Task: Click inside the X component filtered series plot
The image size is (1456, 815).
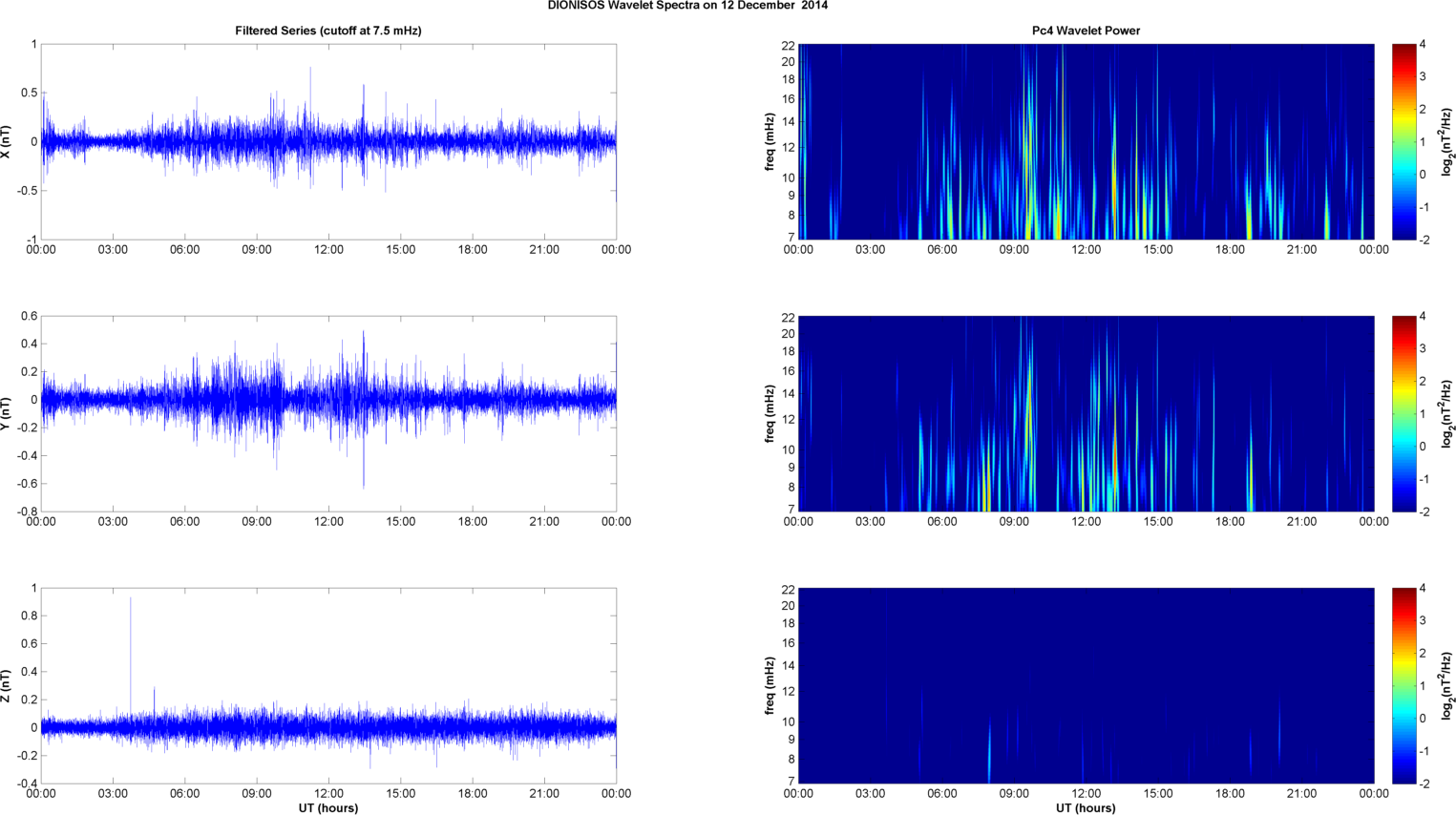Action: tap(328, 141)
